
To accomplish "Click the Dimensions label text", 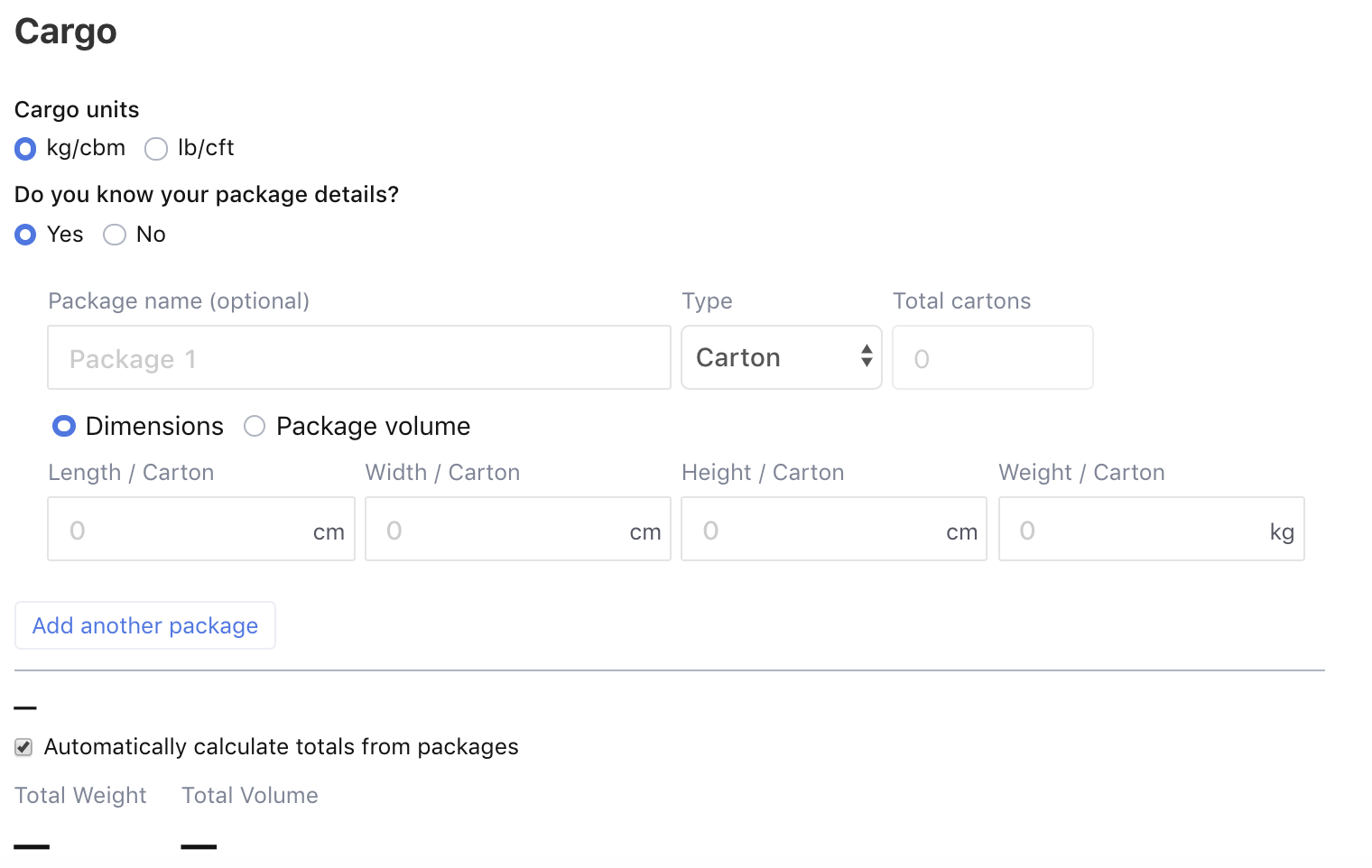I will point(154,426).
